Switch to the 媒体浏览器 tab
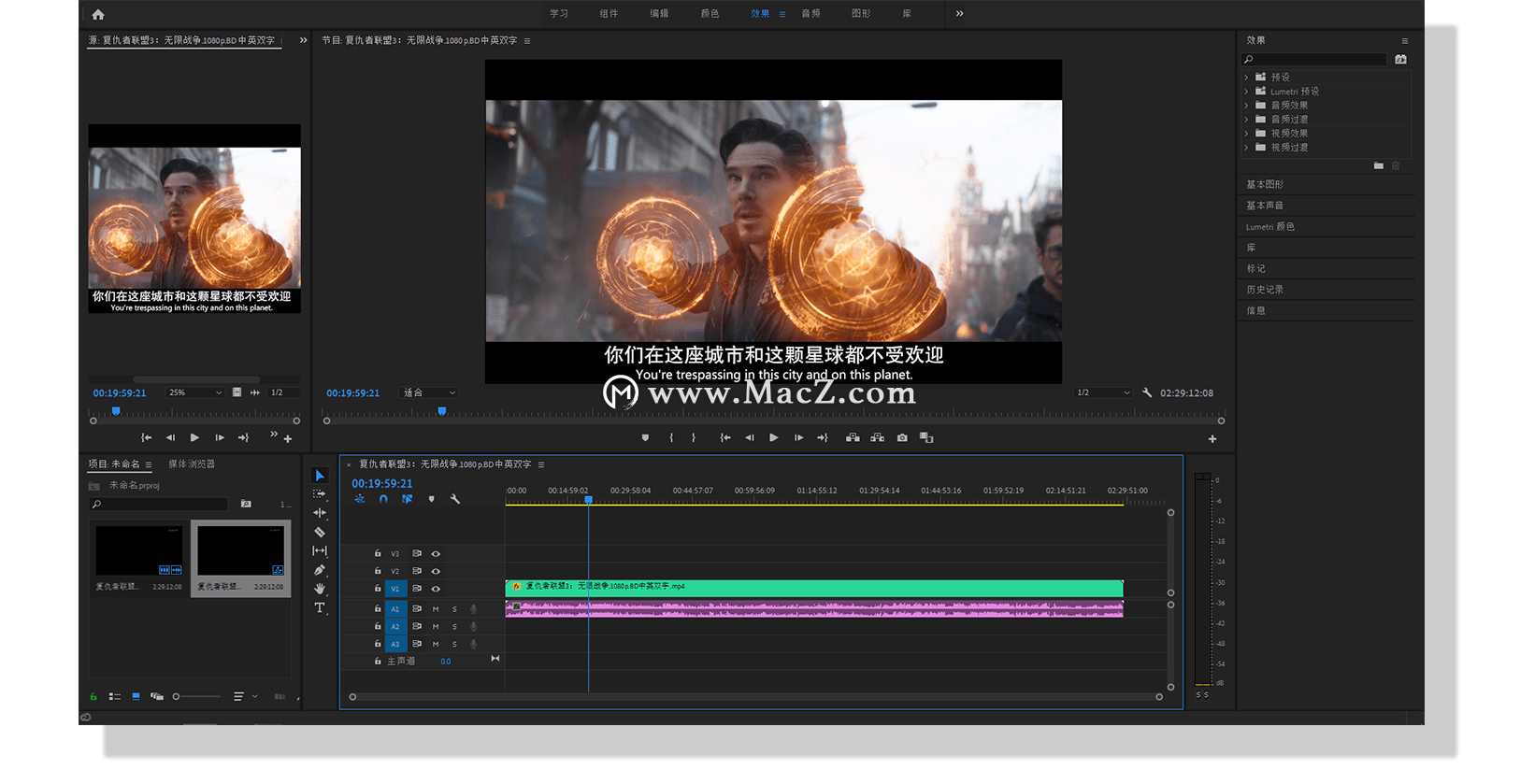 [x=192, y=463]
